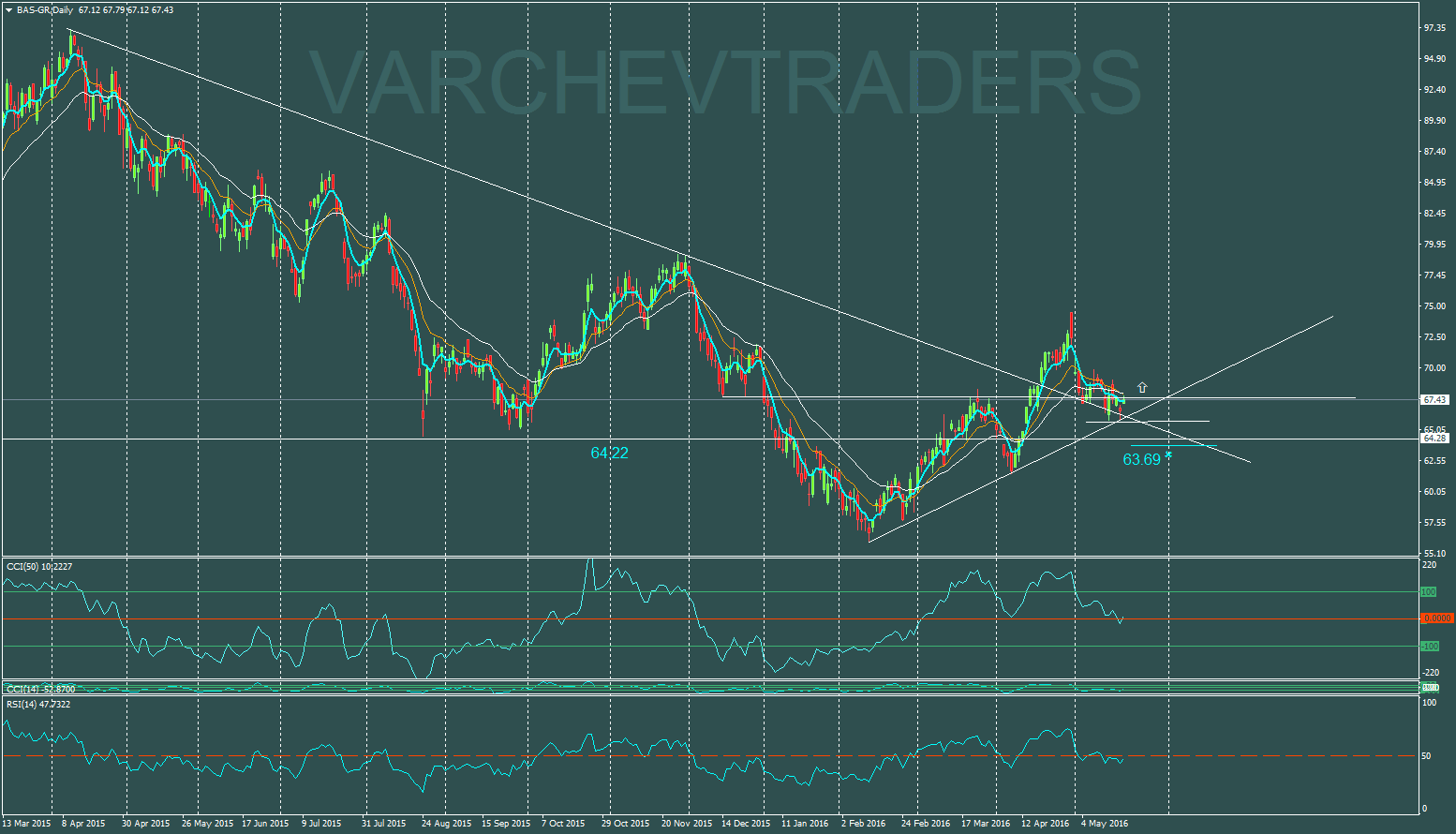Image resolution: width=1456 pixels, height=834 pixels.
Task: Click the 9 Jul 2015 date label
Action: point(321,824)
